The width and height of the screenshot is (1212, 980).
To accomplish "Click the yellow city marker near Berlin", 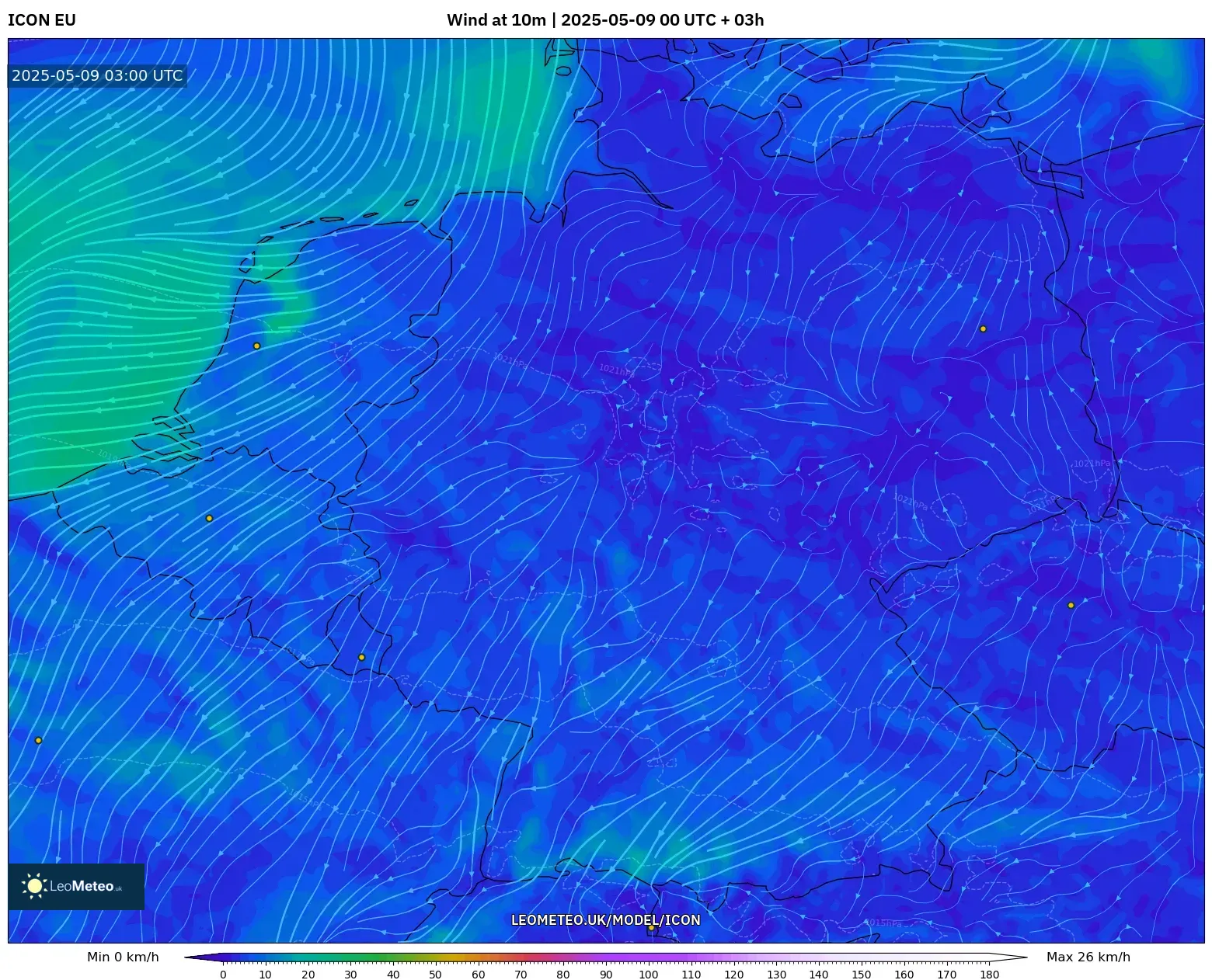I will click(x=983, y=328).
